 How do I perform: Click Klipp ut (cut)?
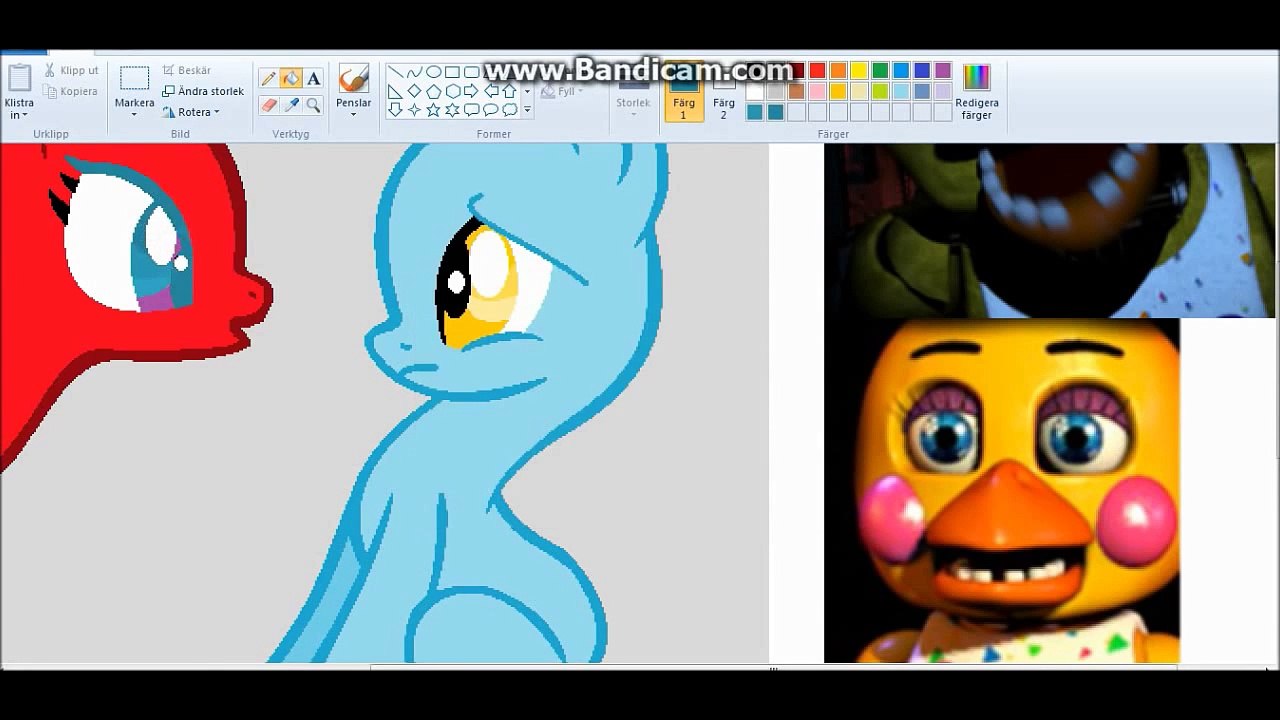point(72,70)
